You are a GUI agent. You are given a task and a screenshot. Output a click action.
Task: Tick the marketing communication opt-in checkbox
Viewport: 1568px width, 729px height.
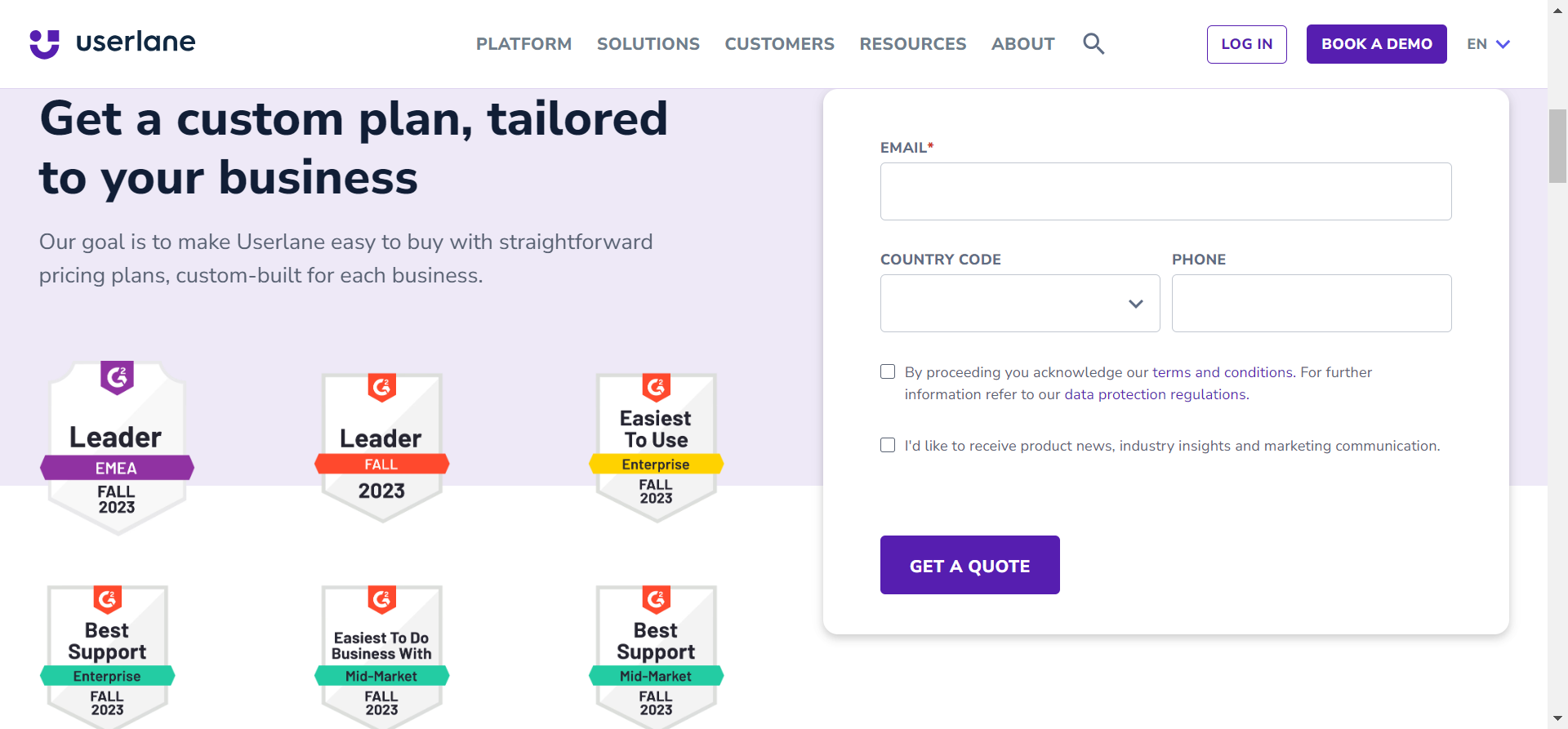(888, 446)
